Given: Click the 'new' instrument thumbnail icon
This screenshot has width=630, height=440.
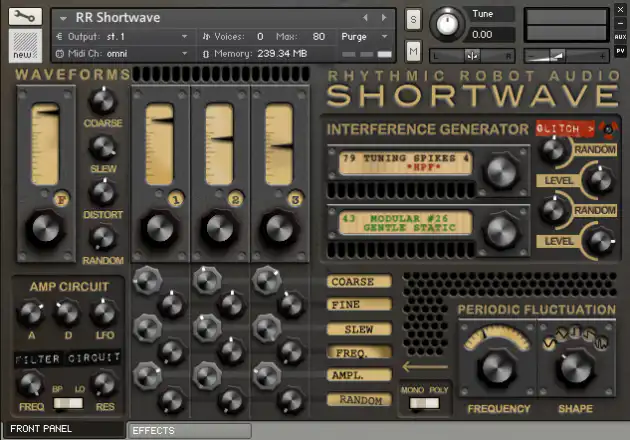Looking at the screenshot, I should pyautogui.click(x=25, y=45).
